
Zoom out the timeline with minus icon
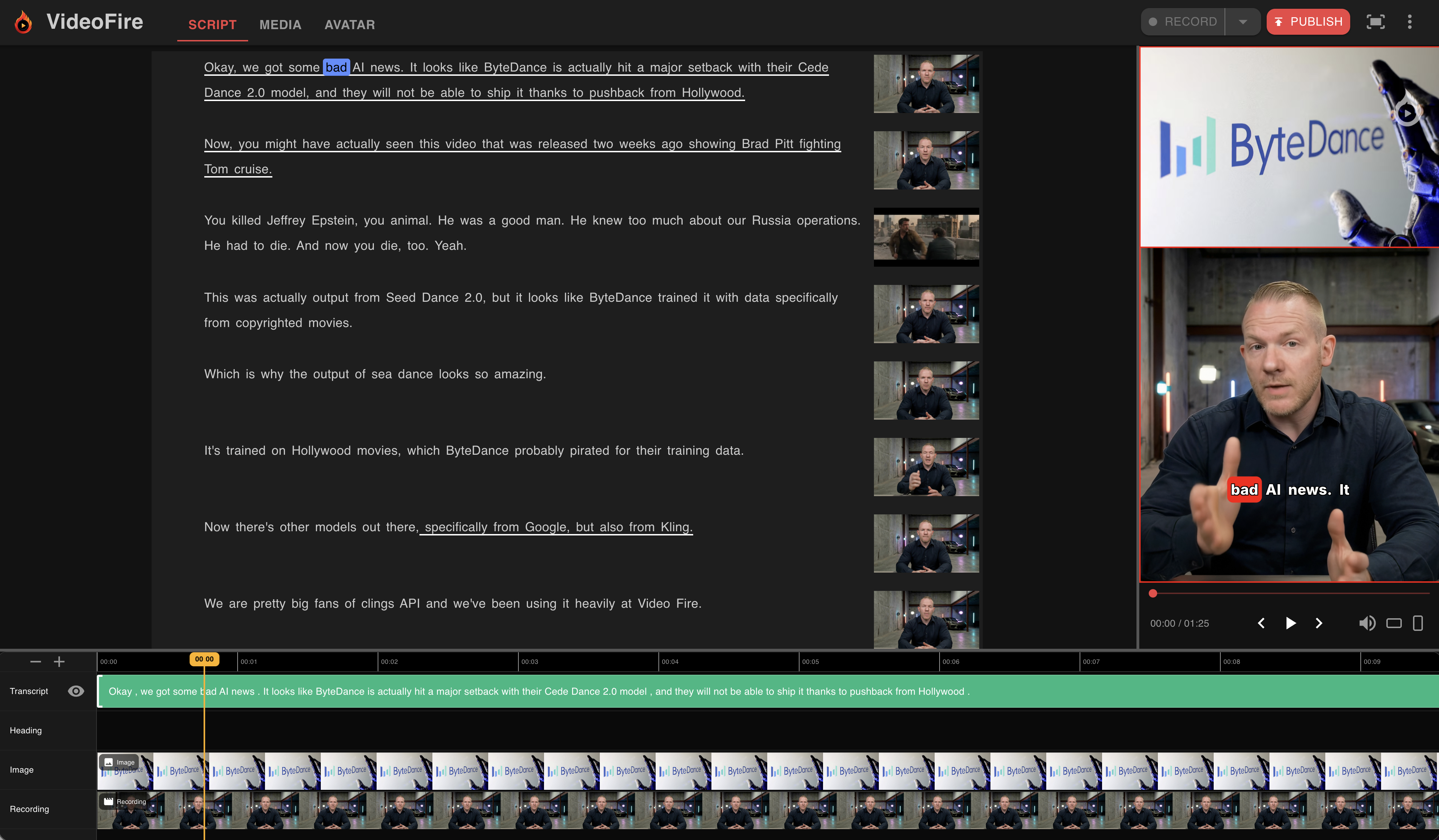tap(35, 661)
